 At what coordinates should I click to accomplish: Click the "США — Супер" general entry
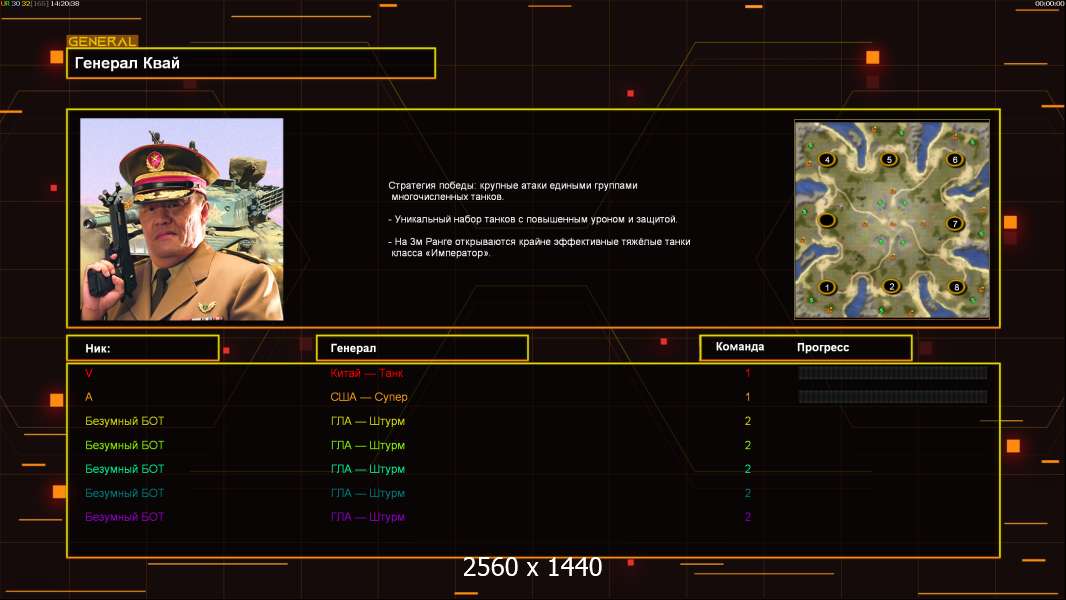point(369,397)
